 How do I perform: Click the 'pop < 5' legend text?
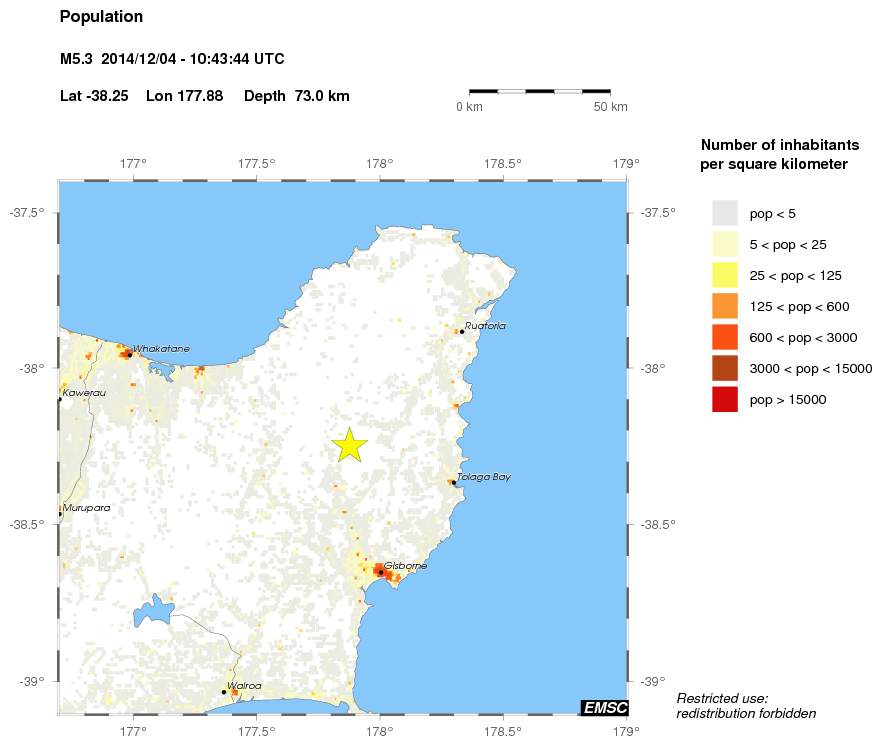point(772,214)
